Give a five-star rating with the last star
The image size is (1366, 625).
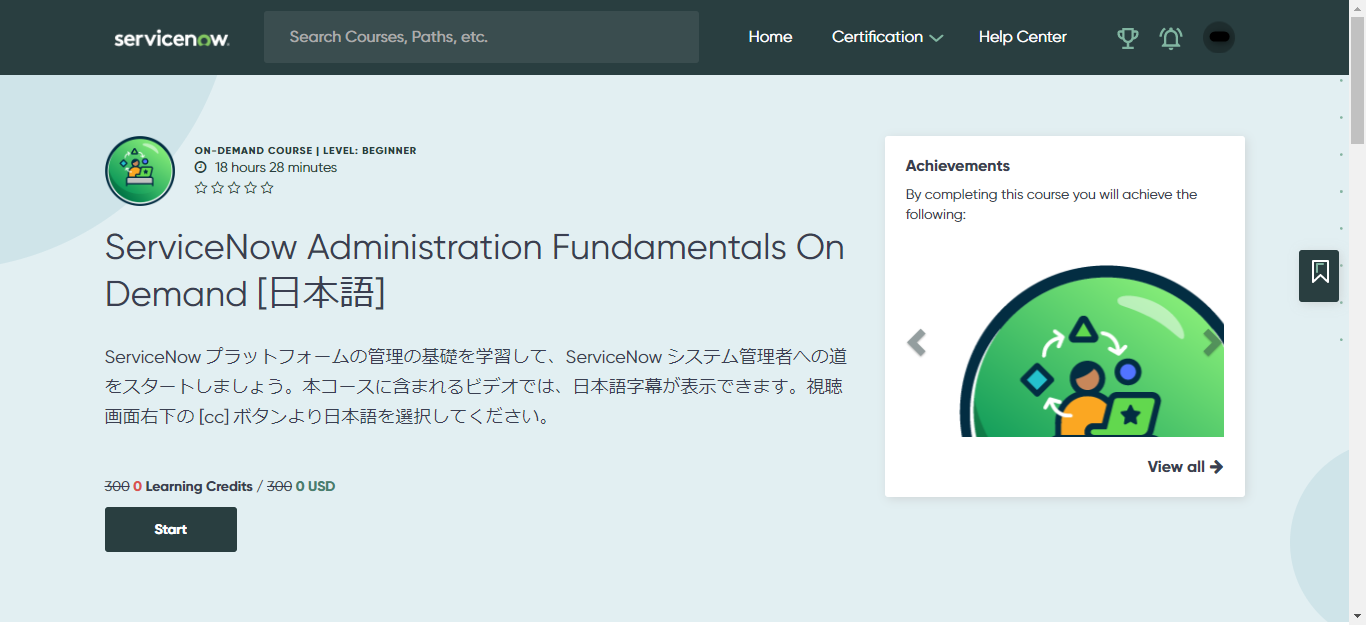(x=267, y=187)
